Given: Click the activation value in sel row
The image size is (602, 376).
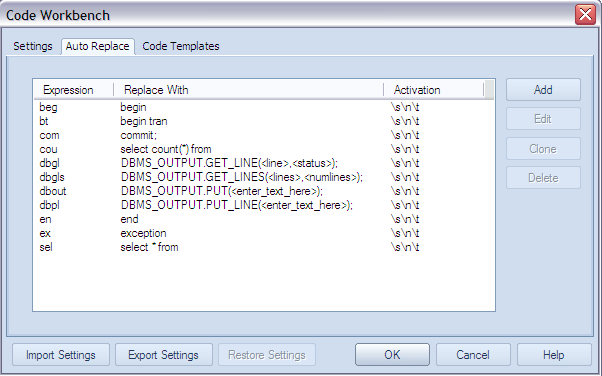Looking at the screenshot, I should (405, 247).
